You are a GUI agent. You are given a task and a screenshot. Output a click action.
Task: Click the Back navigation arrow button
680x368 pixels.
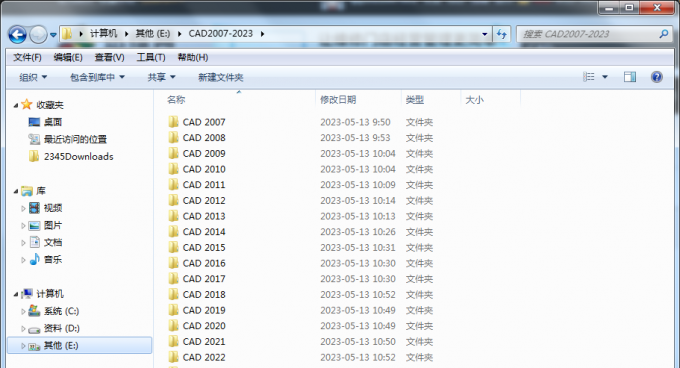17,34
